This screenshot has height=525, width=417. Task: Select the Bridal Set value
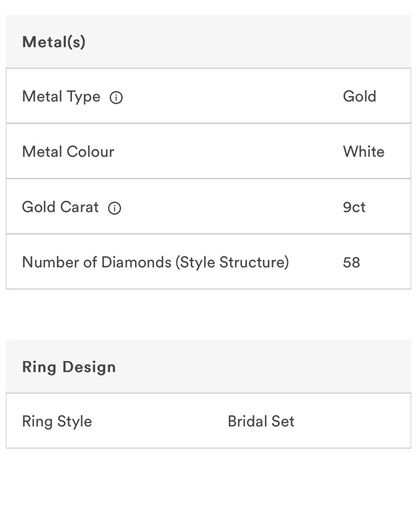[261, 421]
